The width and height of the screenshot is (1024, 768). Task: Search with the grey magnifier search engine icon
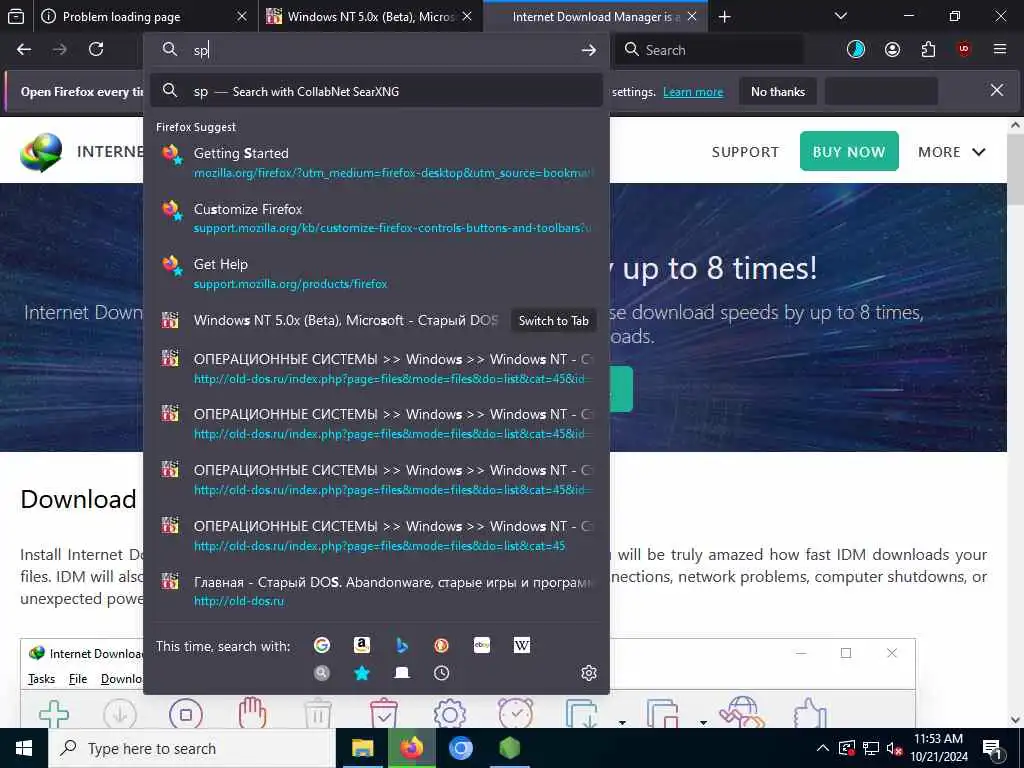coord(321,673)
